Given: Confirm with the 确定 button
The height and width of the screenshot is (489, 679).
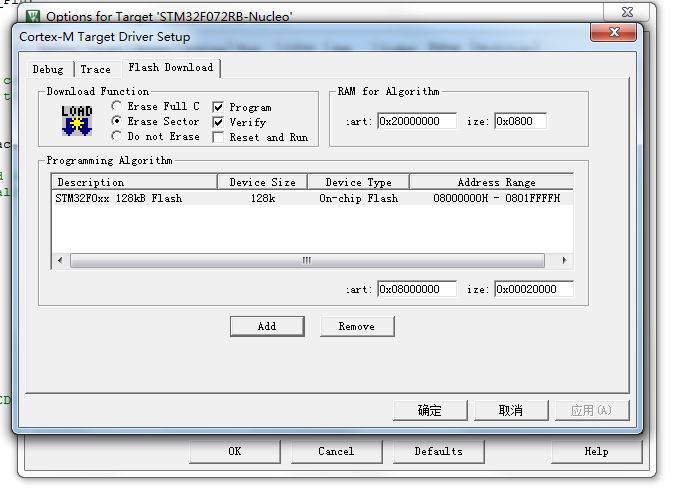Looking at the screenshot, I should click(430, 410).
